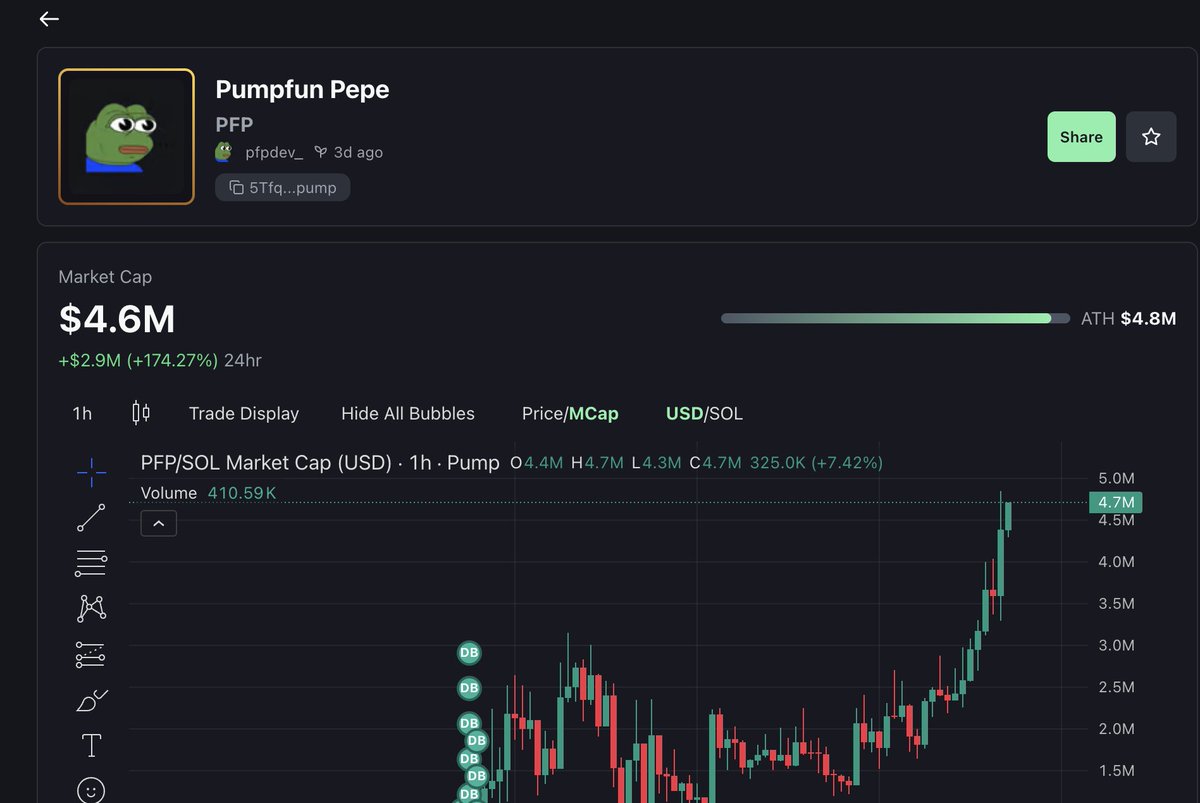Click Hide All Bubbles
The width and height of the screenshot is (1200, 803).
[x=408, y=413]
